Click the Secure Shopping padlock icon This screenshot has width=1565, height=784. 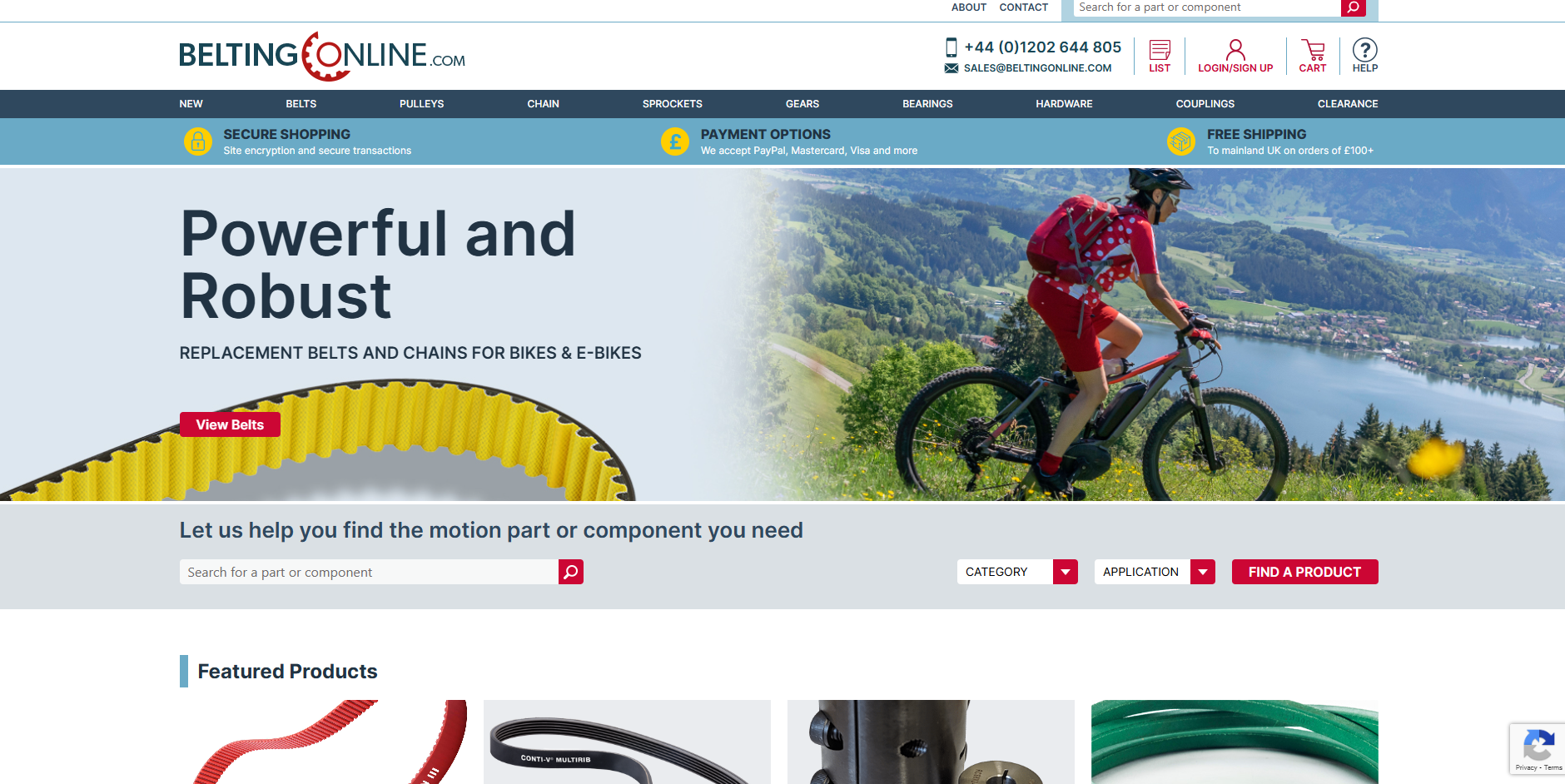[x=198, y=141]
